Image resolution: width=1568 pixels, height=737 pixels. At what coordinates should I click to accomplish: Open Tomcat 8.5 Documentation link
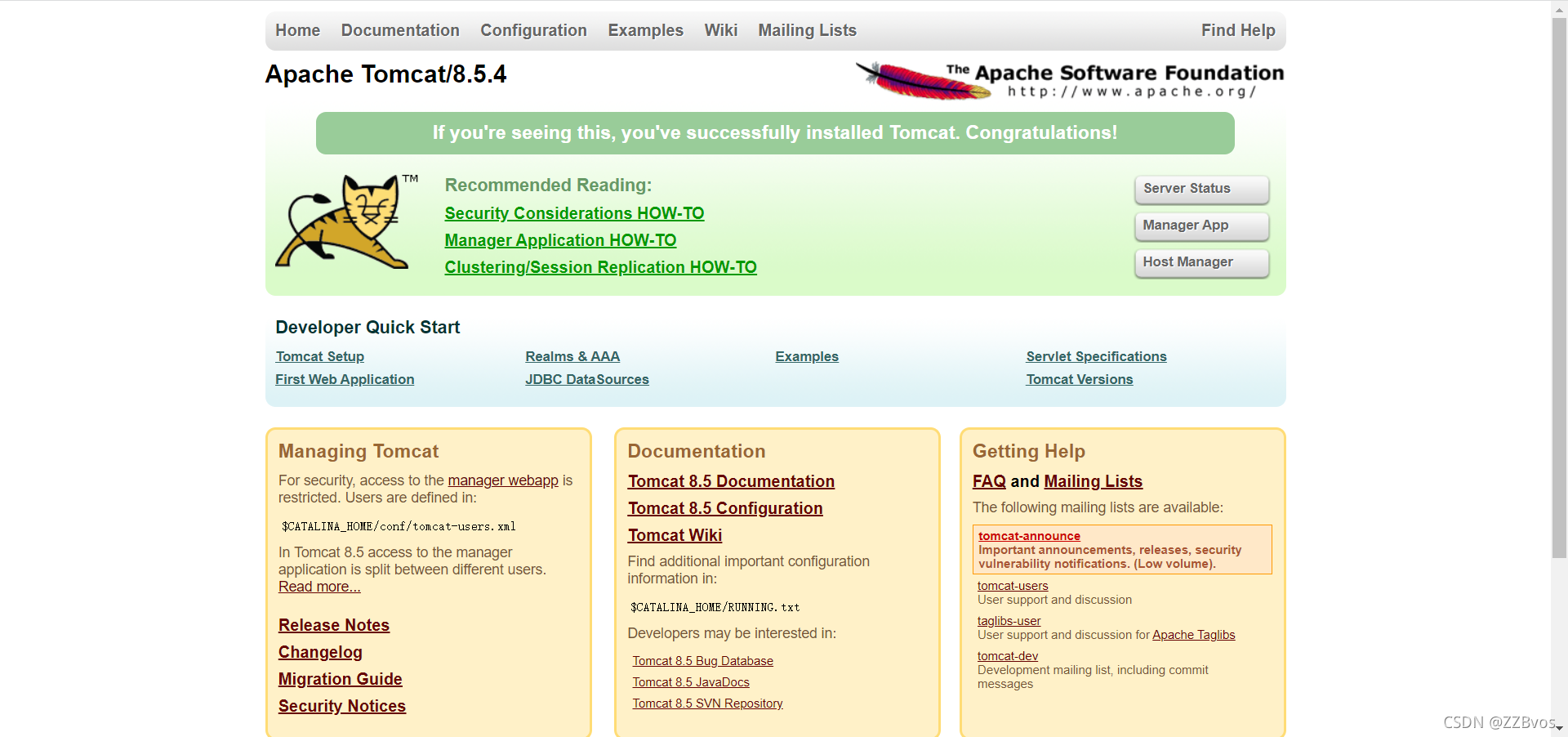click(731, 481)
